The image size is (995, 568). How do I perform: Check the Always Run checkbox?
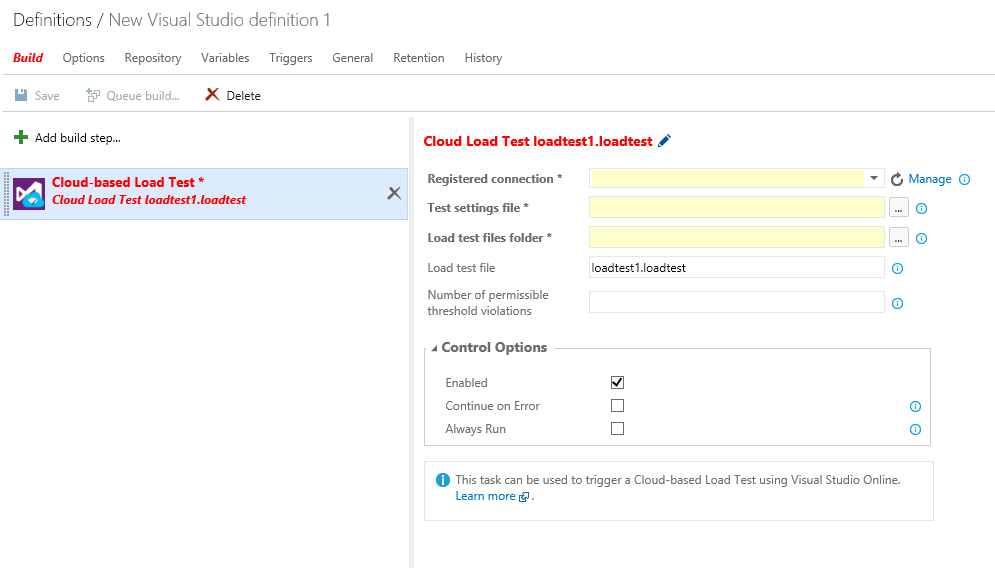617,428
